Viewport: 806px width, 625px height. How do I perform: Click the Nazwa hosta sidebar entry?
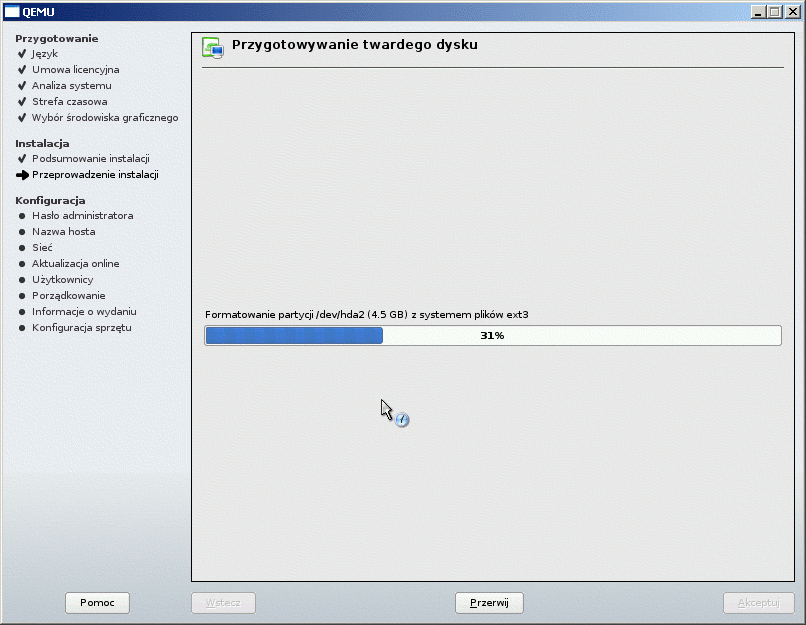63,232
